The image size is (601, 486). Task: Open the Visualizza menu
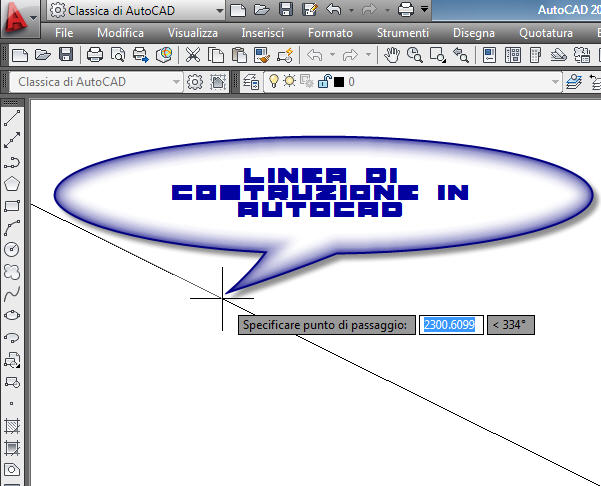(193, 33)
